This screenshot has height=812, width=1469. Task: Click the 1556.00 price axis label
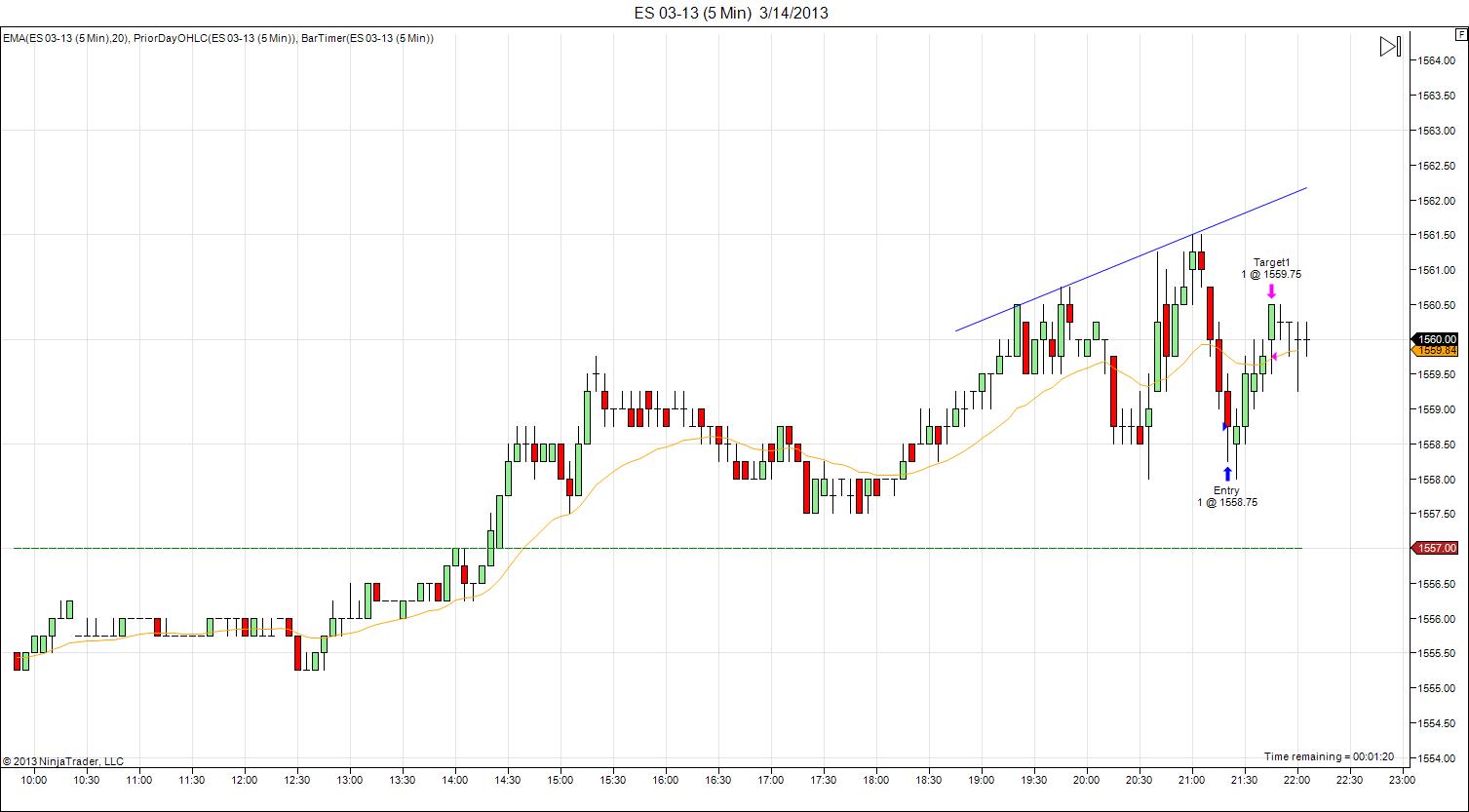[1438, 619]
